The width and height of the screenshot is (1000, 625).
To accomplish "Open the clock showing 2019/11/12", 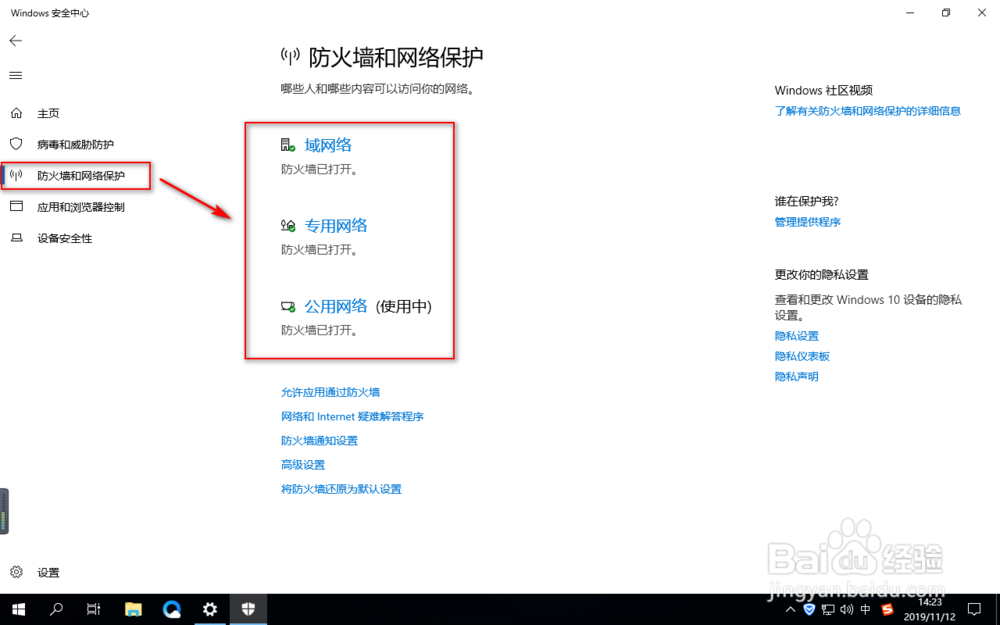I will click(928, 609).
